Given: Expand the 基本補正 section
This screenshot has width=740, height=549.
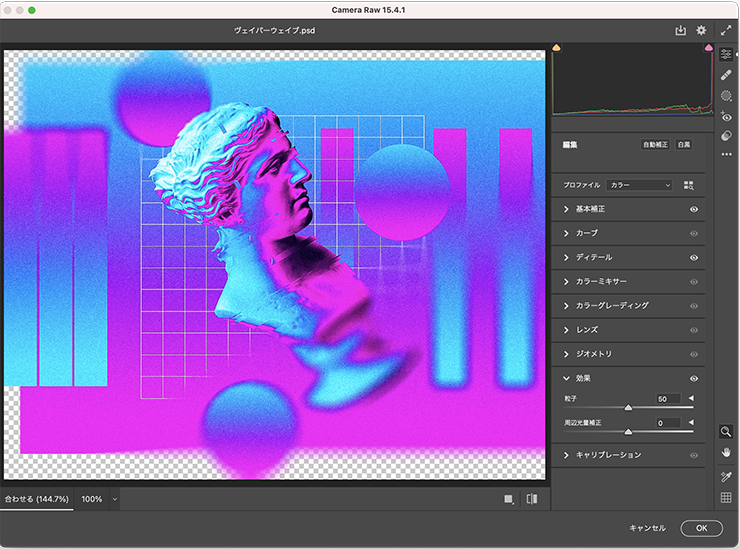Looking at the screenshot, I should (566, 209).
